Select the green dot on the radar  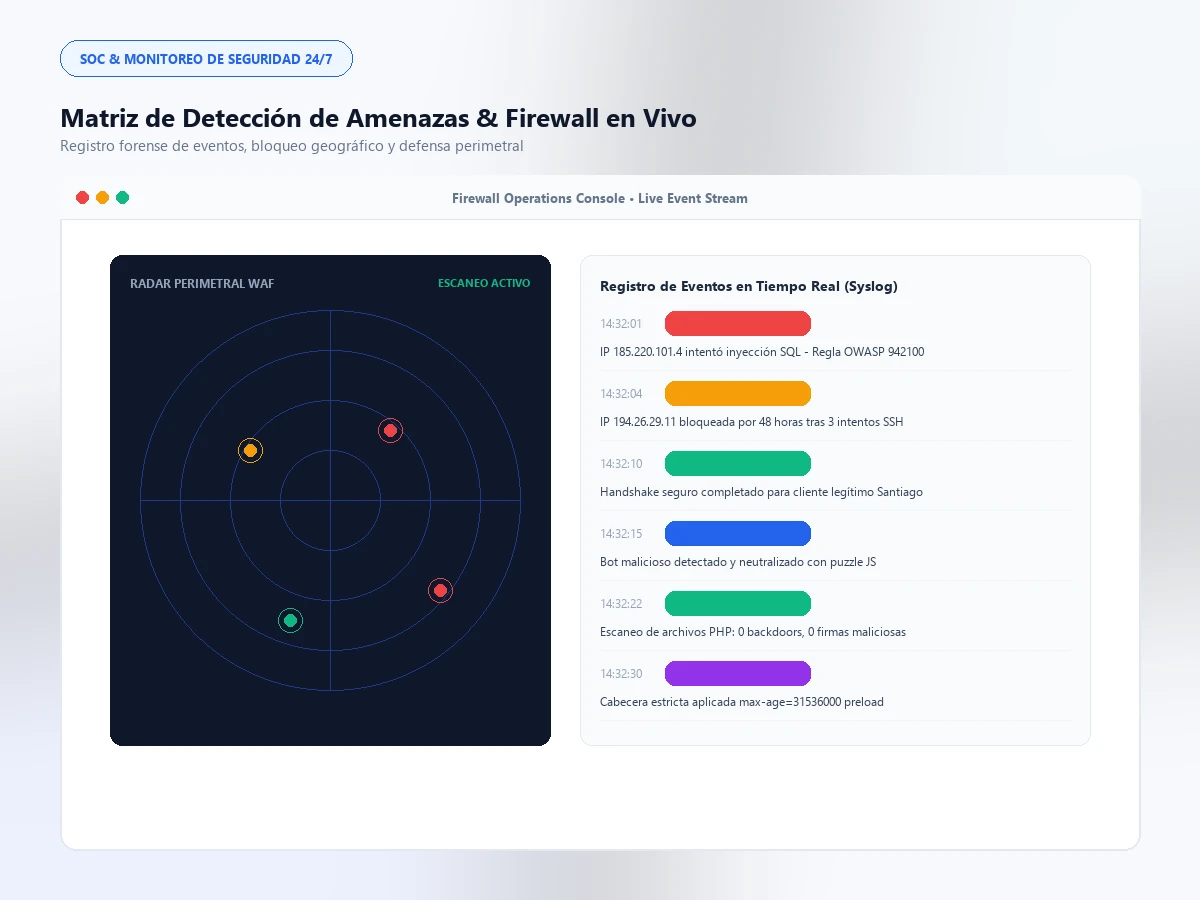pos(290,621)
